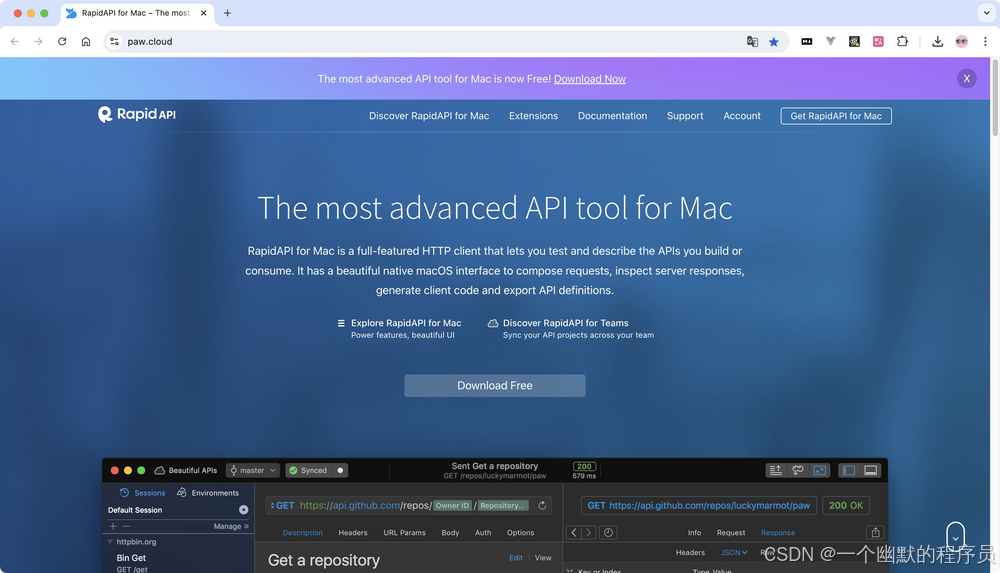Click the previous response arrow

[573, 532]
